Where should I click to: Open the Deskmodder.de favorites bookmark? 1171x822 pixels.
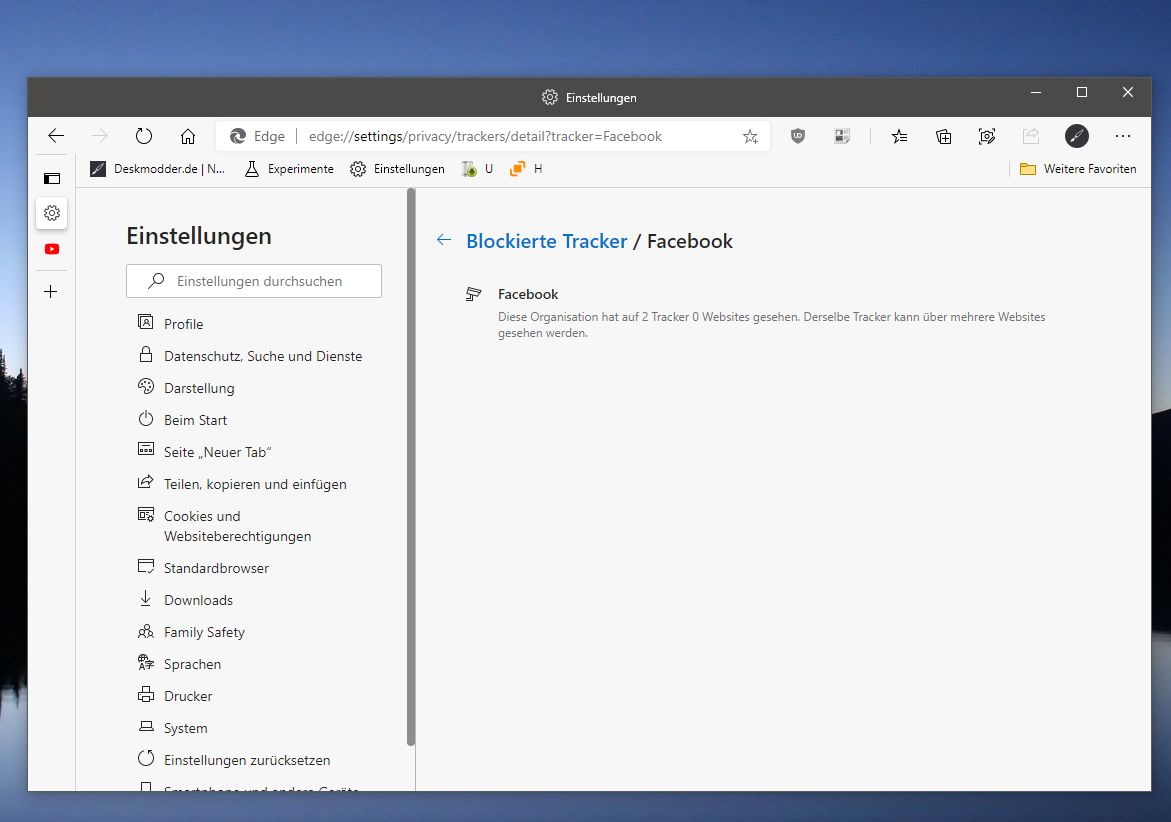point(158,169)
